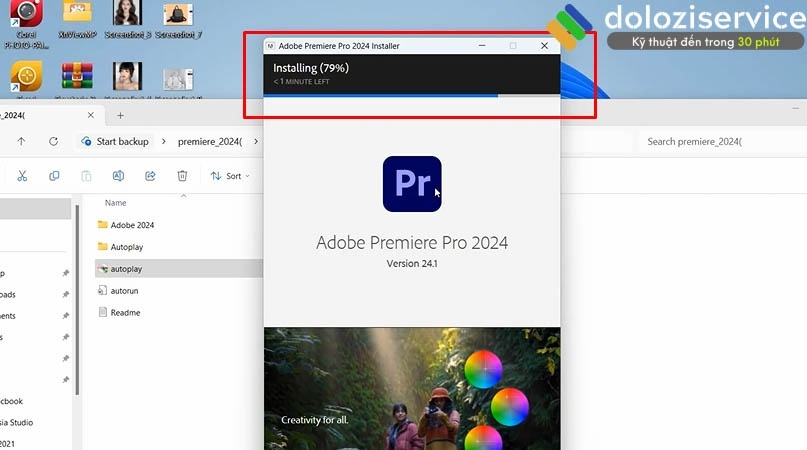Click the WinRAR books desktop icon

[x=77, y=76]
